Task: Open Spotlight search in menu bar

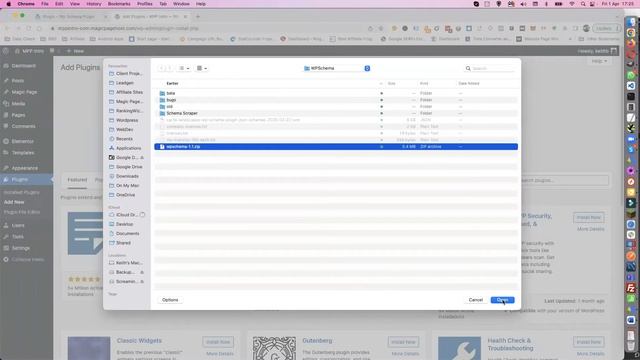Action: coord(583,4)
